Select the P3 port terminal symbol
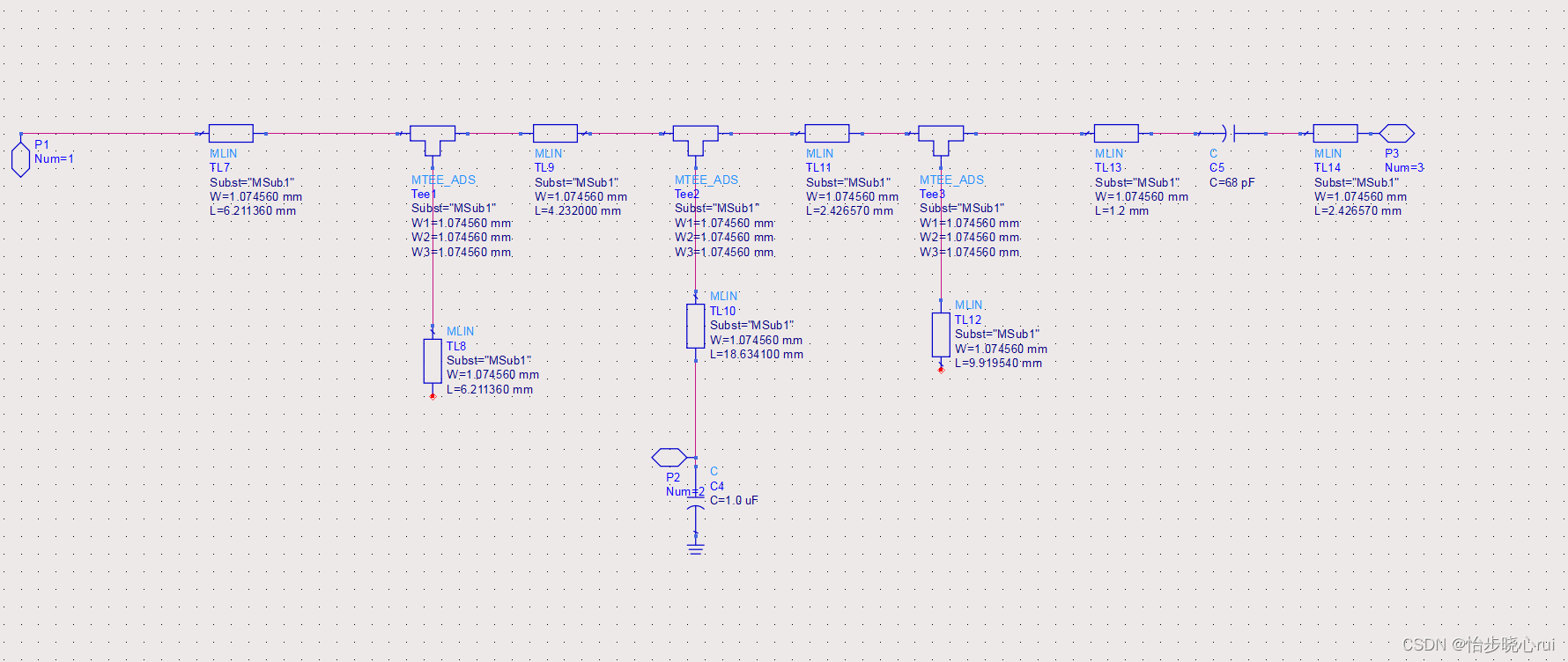The height and width of the screenshot is (662, 1568). (1396, 133)
